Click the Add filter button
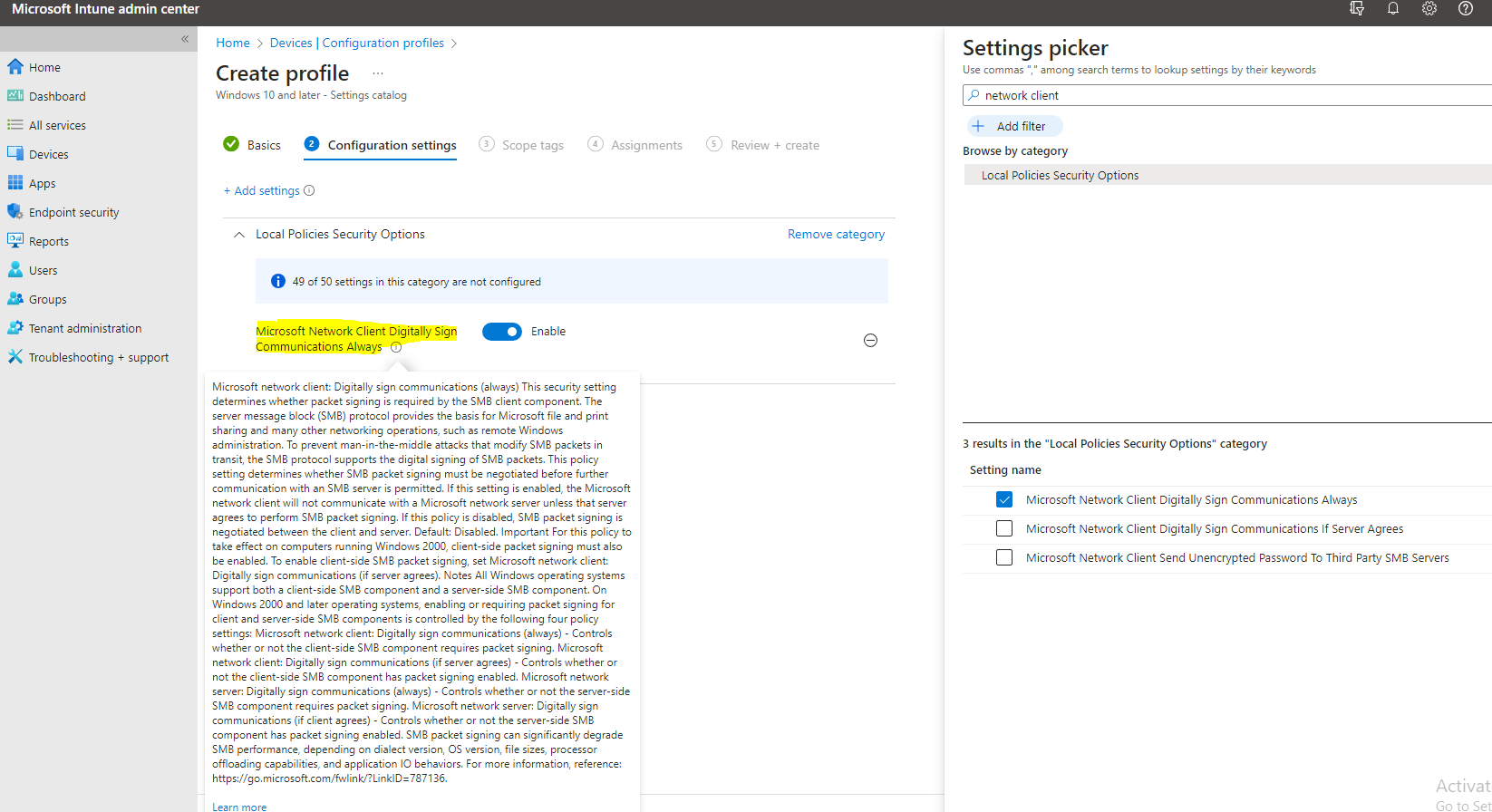 (1014, 126)
